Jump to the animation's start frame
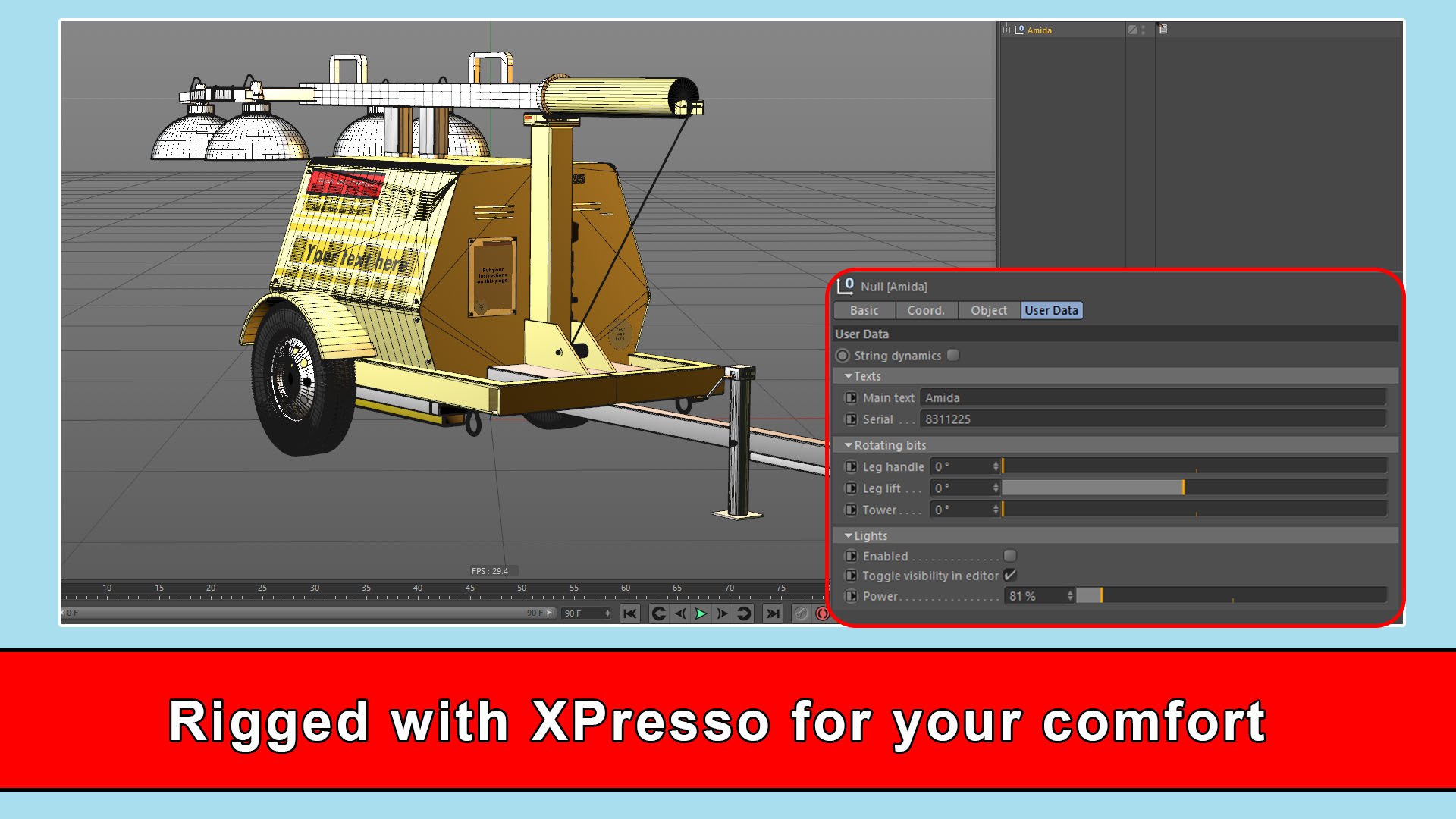The height and width of the screenshot is (819, 1456). click(629, 613)
